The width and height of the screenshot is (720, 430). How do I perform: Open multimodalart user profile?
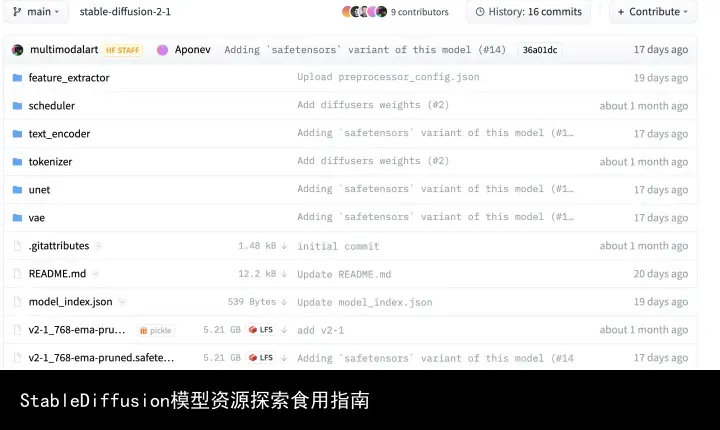click(64, 50)
